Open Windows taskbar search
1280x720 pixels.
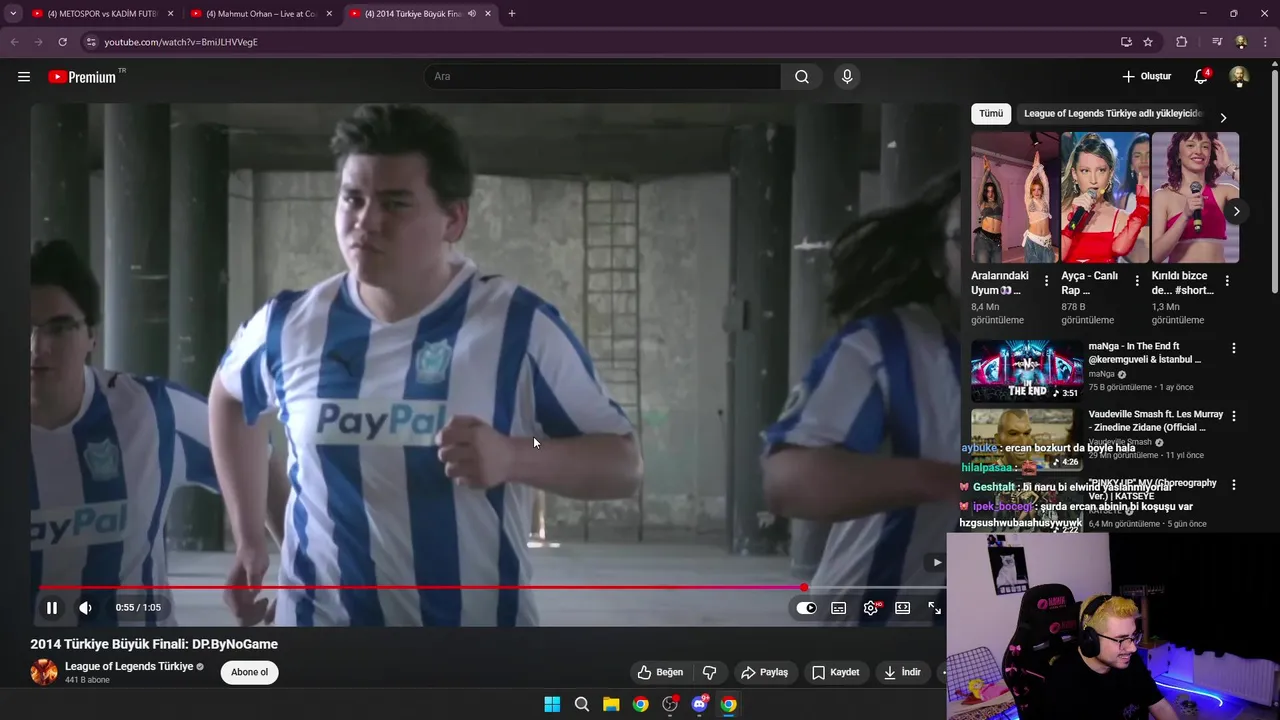(x=582, y=704)
